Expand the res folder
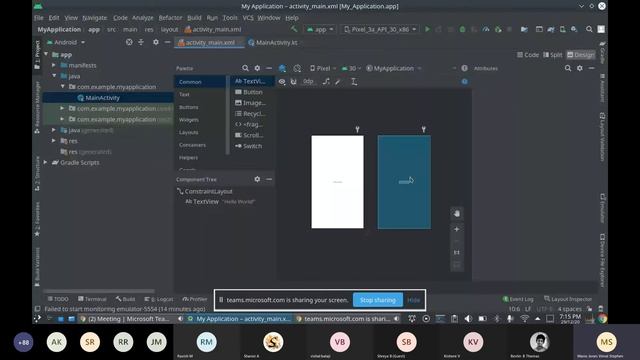The height and width of the screenshot is (360, 640). click(x=54, y=141)
